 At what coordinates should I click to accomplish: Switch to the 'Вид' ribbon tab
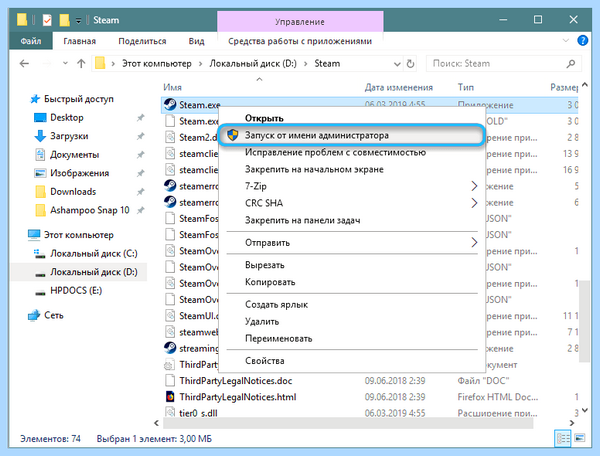pyautogui.click(x=196, y=41)
